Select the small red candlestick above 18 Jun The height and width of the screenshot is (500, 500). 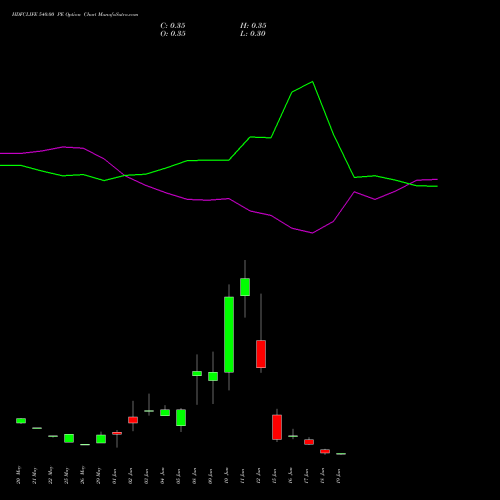click(325, 451)
